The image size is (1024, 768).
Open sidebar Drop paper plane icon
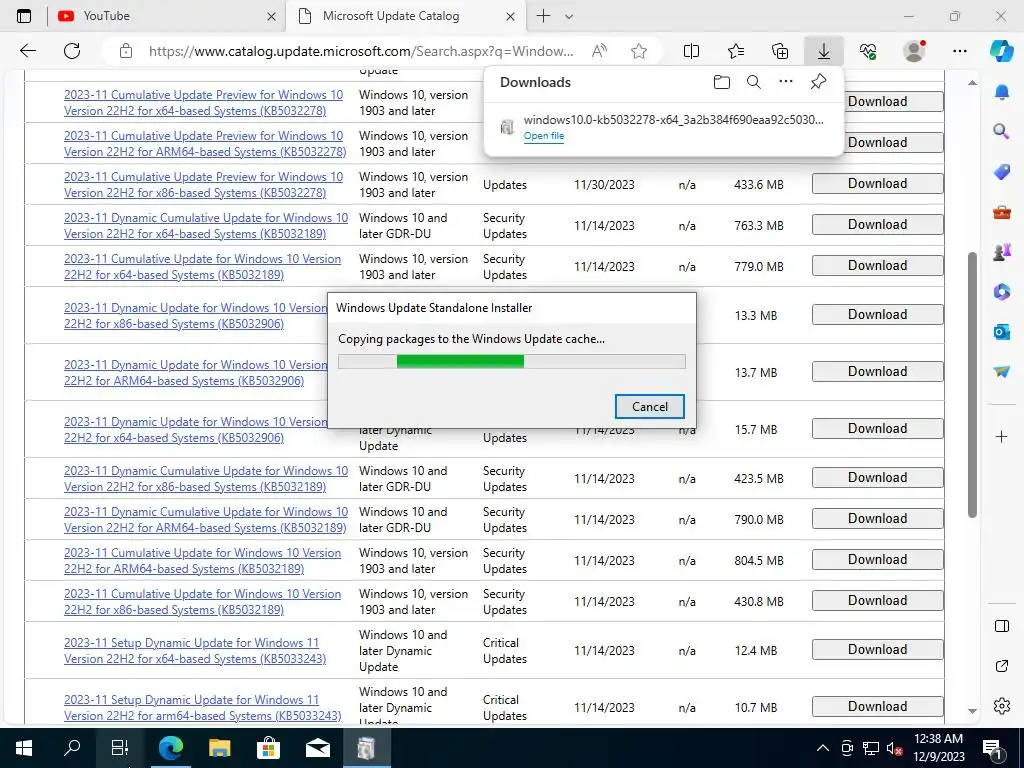(x=1001, y=372)
